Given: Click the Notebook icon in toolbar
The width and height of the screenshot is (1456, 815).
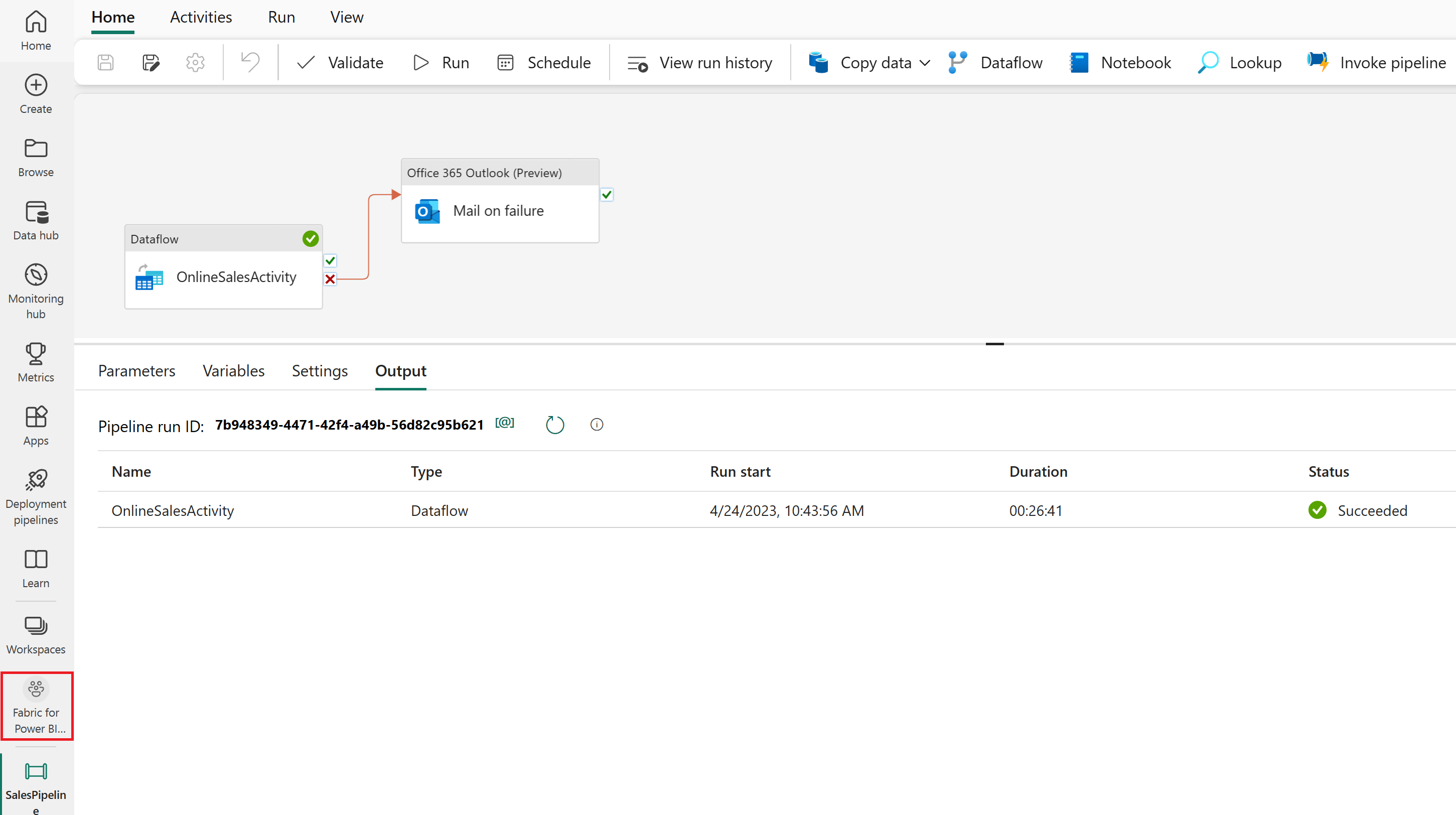Looking at the screenshot, I should [1080, 62].
